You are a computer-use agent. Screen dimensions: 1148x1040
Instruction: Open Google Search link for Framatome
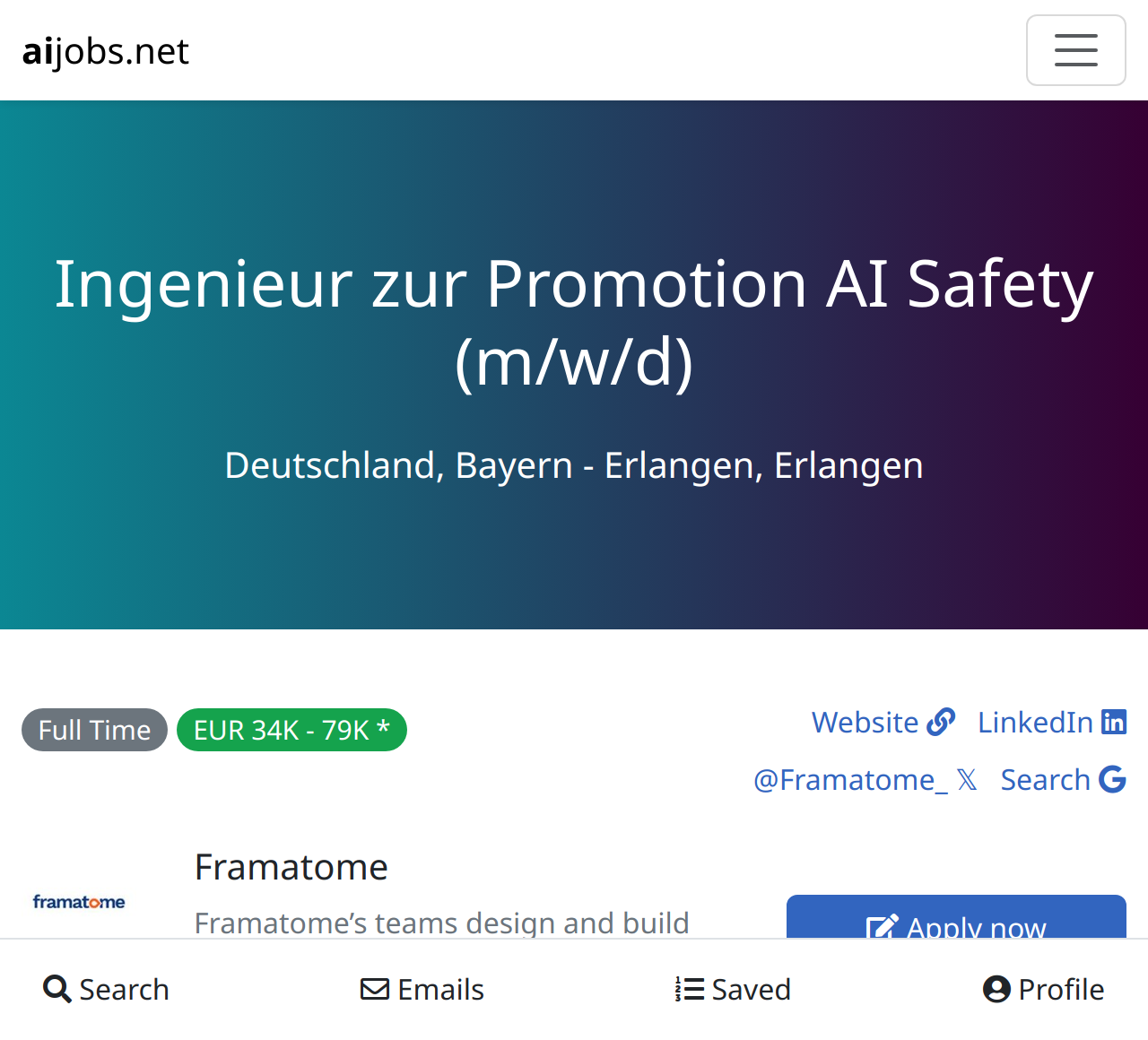pos(1063,780)
